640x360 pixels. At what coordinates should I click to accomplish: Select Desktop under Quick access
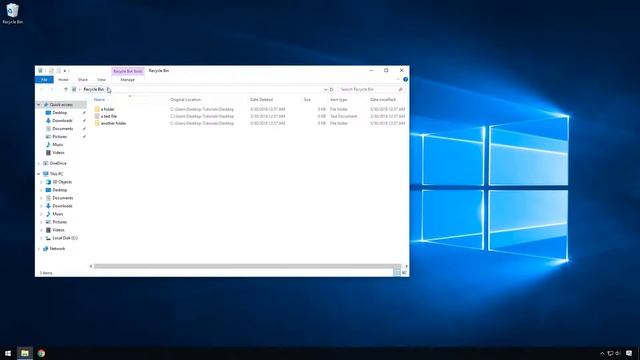60,113
